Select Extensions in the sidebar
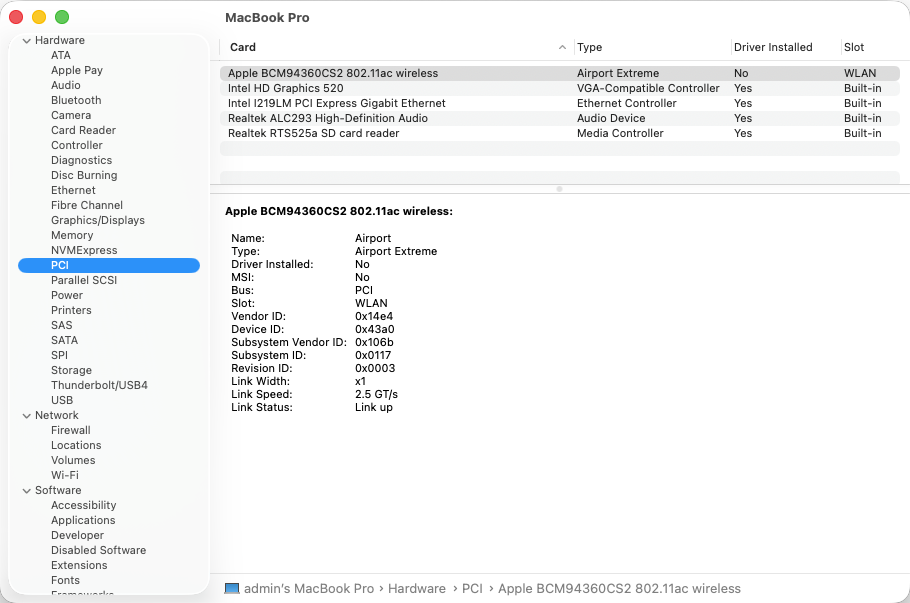Image resolution: width=910 pixels, height=603 pixels. pyautogui.click(x=79, y=565)
